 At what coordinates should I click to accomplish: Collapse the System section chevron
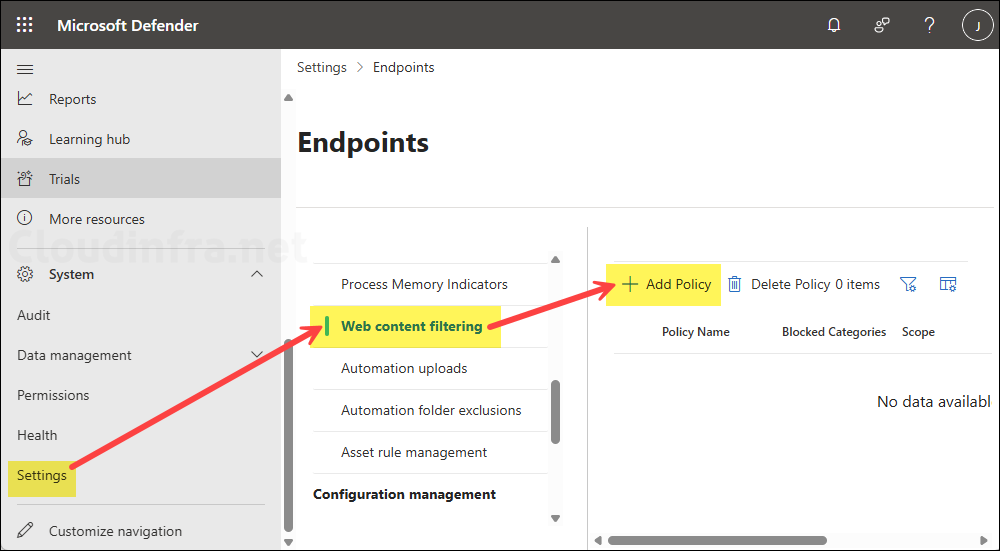pyautogui.click(x=257, y=274)
